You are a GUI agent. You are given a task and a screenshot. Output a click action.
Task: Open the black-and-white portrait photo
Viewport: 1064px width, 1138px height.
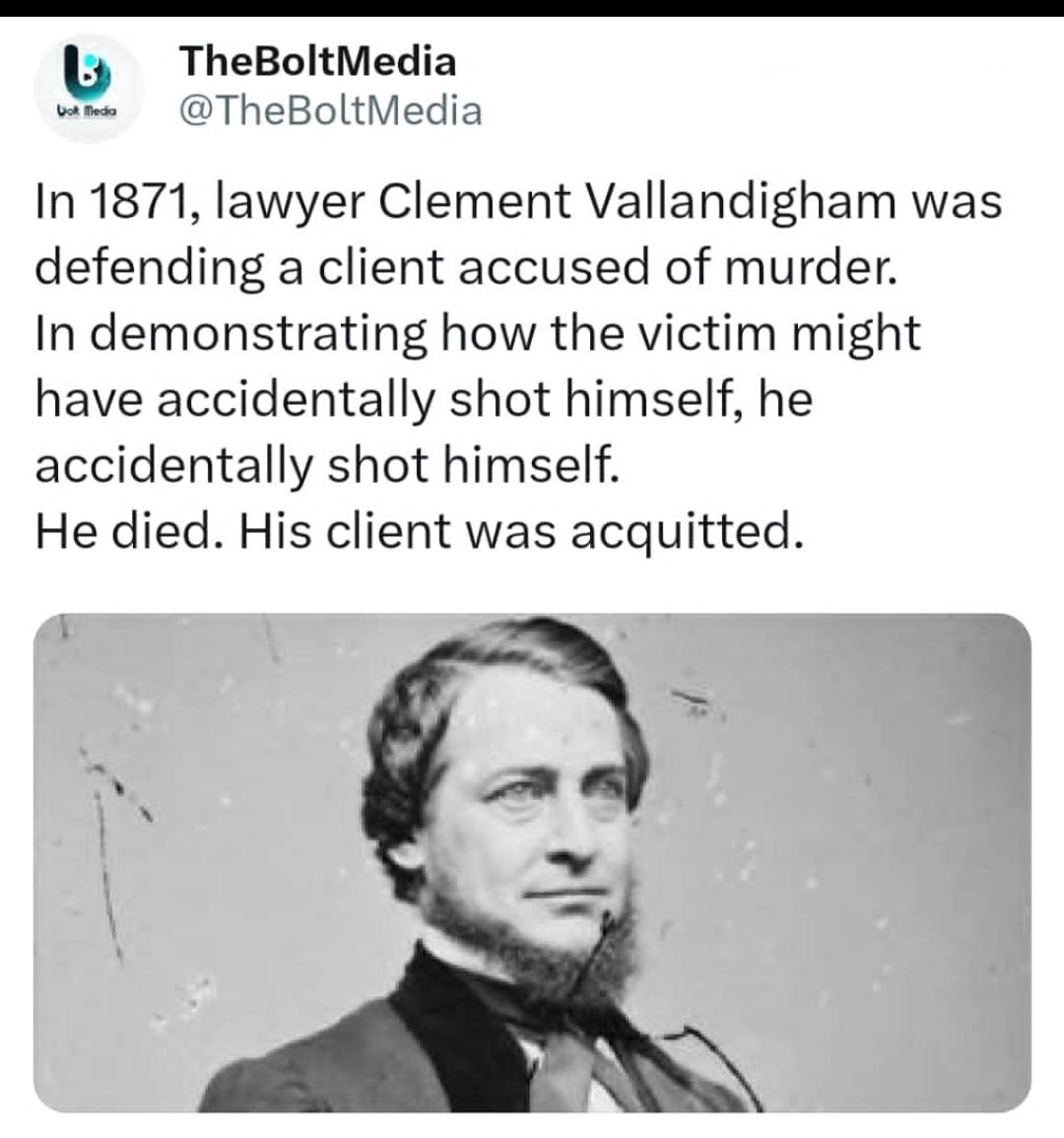pos(532,862)
